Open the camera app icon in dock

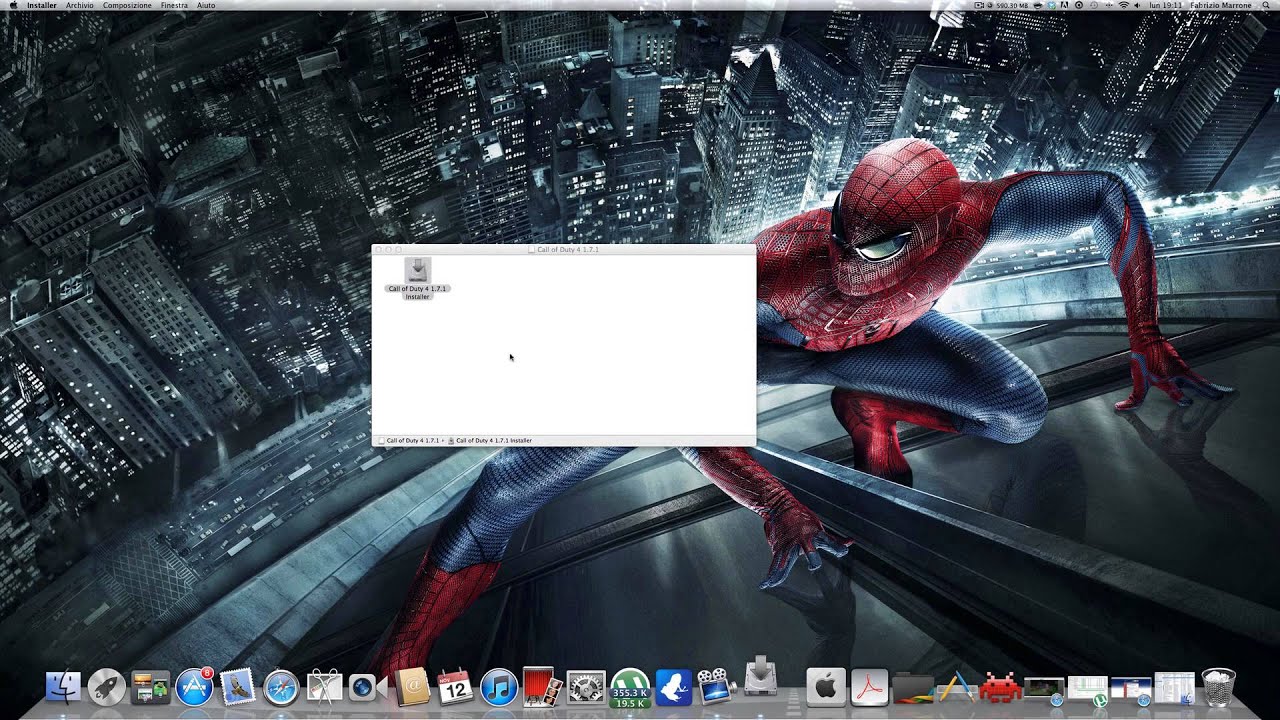(367, 687)
